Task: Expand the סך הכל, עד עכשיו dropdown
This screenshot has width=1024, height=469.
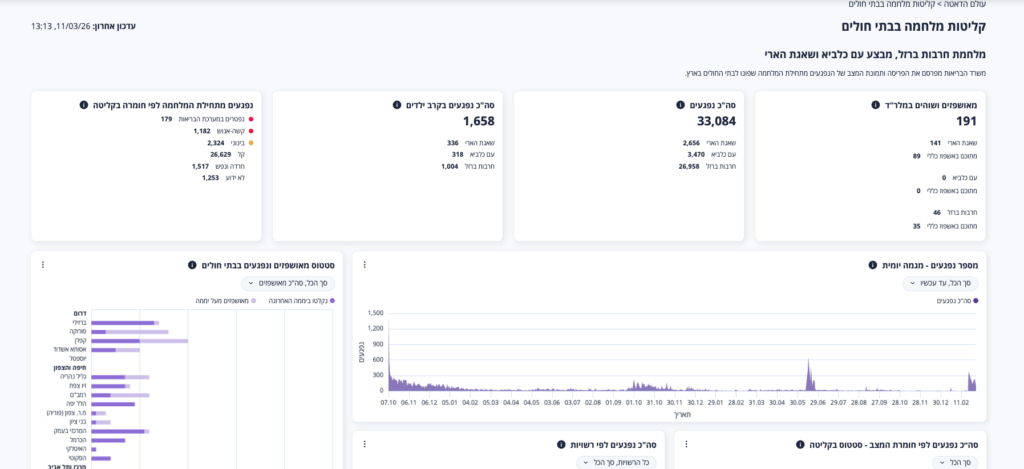Action: pyautogui.click(x=940, y=283)
